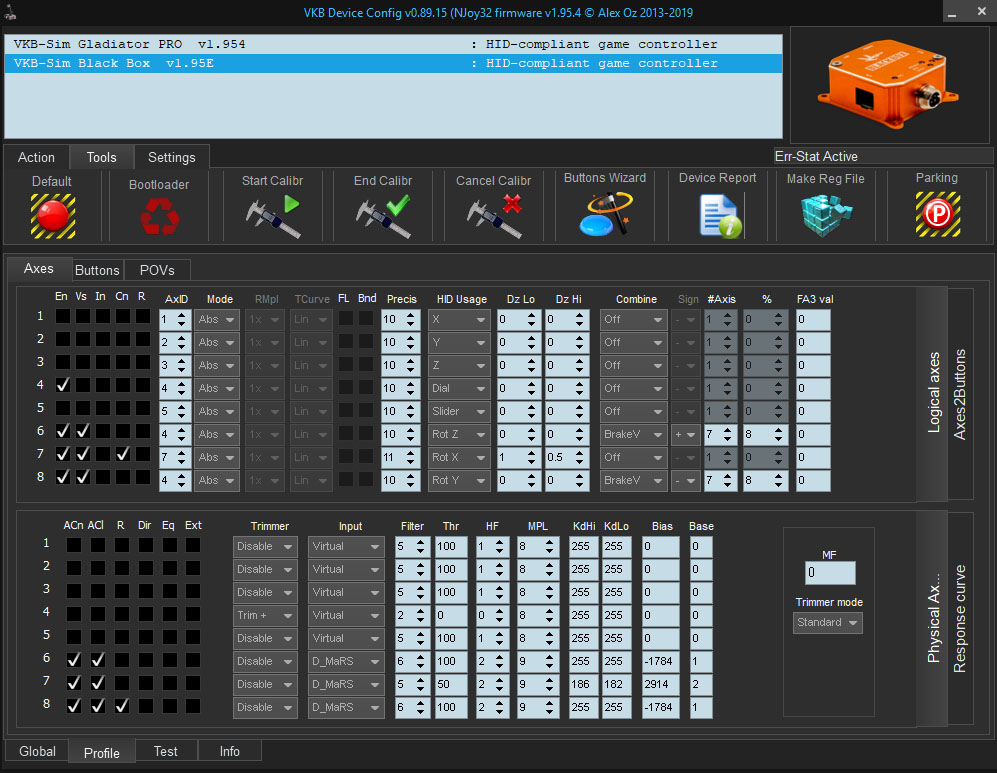Click the Err-Stat Active status text

(816, 156)
